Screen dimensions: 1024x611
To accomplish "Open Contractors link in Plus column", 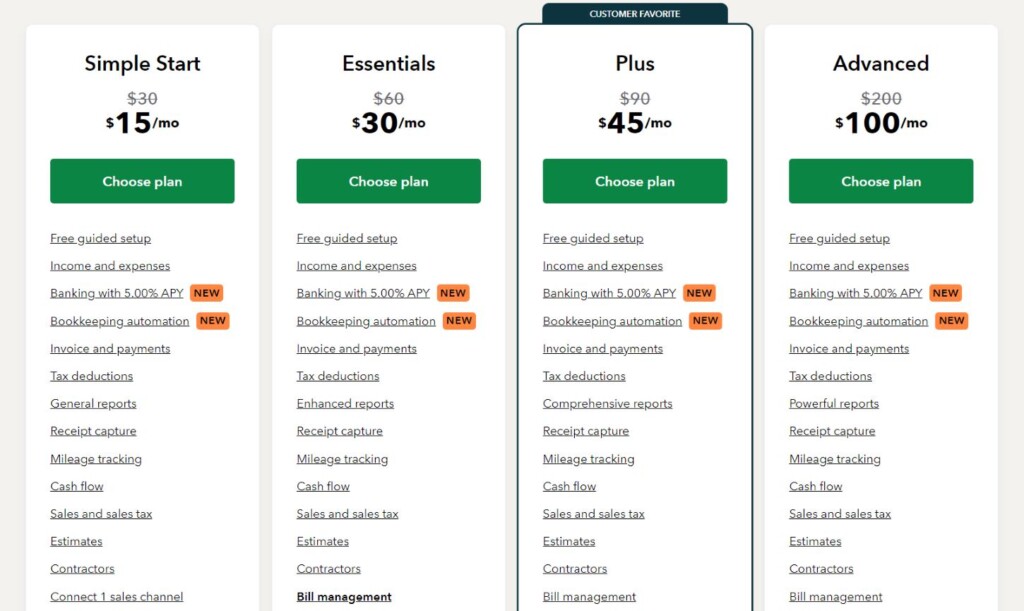I will click(574, 568).
